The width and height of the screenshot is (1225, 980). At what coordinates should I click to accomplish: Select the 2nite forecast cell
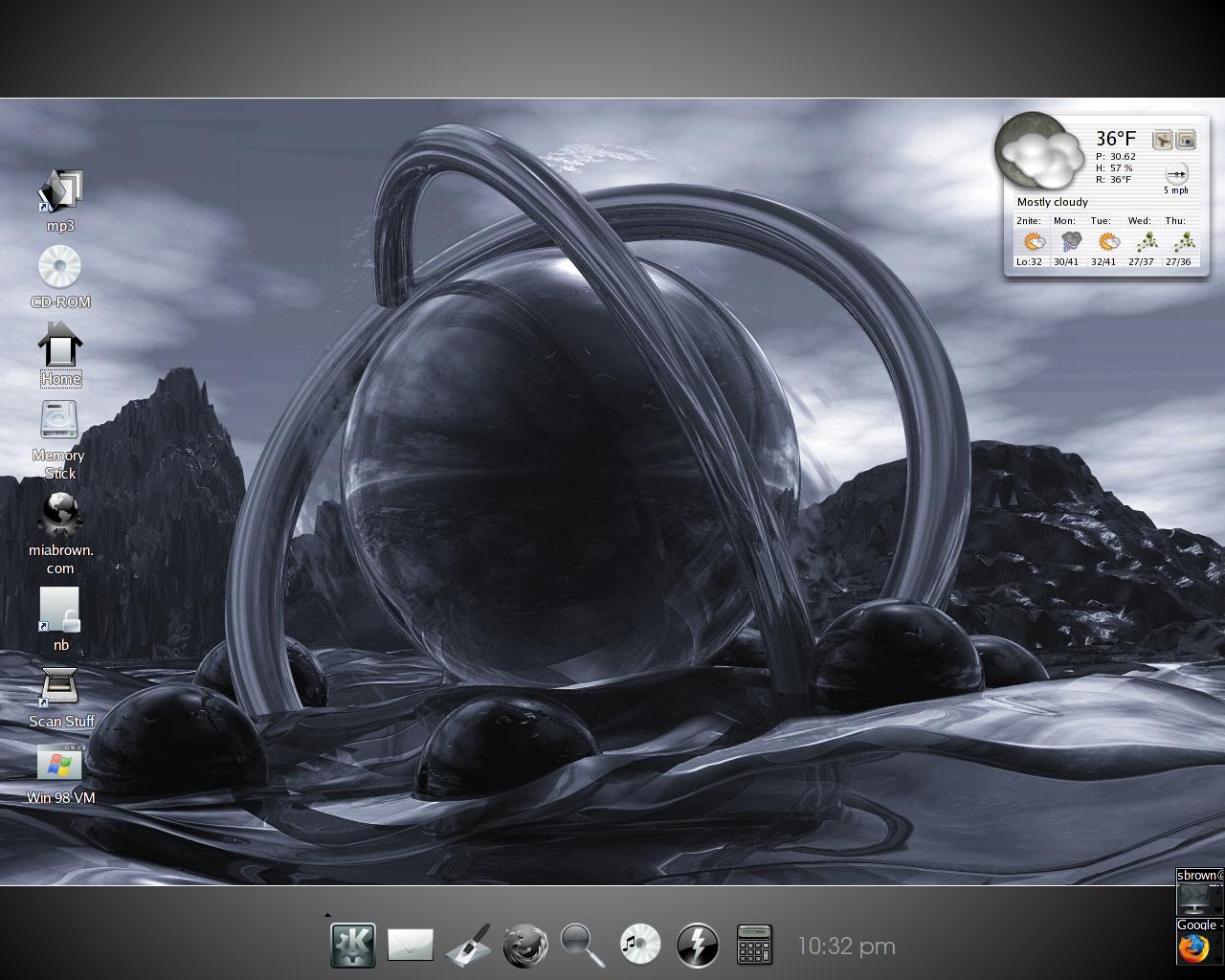tap(1030, 241)
